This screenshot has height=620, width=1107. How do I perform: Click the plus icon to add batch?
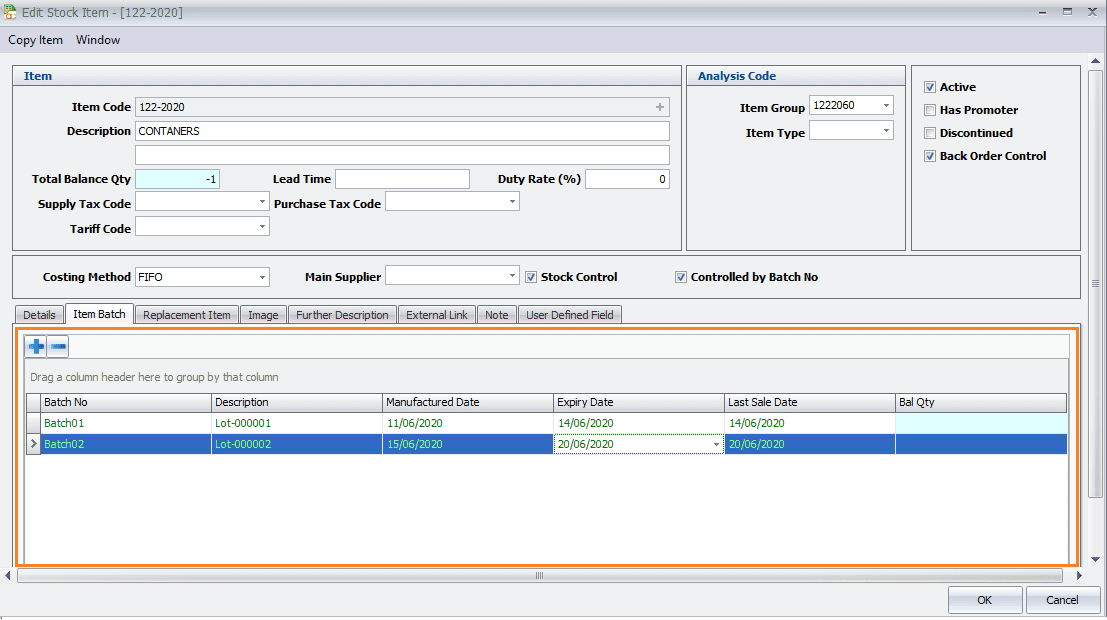point(37,347)
